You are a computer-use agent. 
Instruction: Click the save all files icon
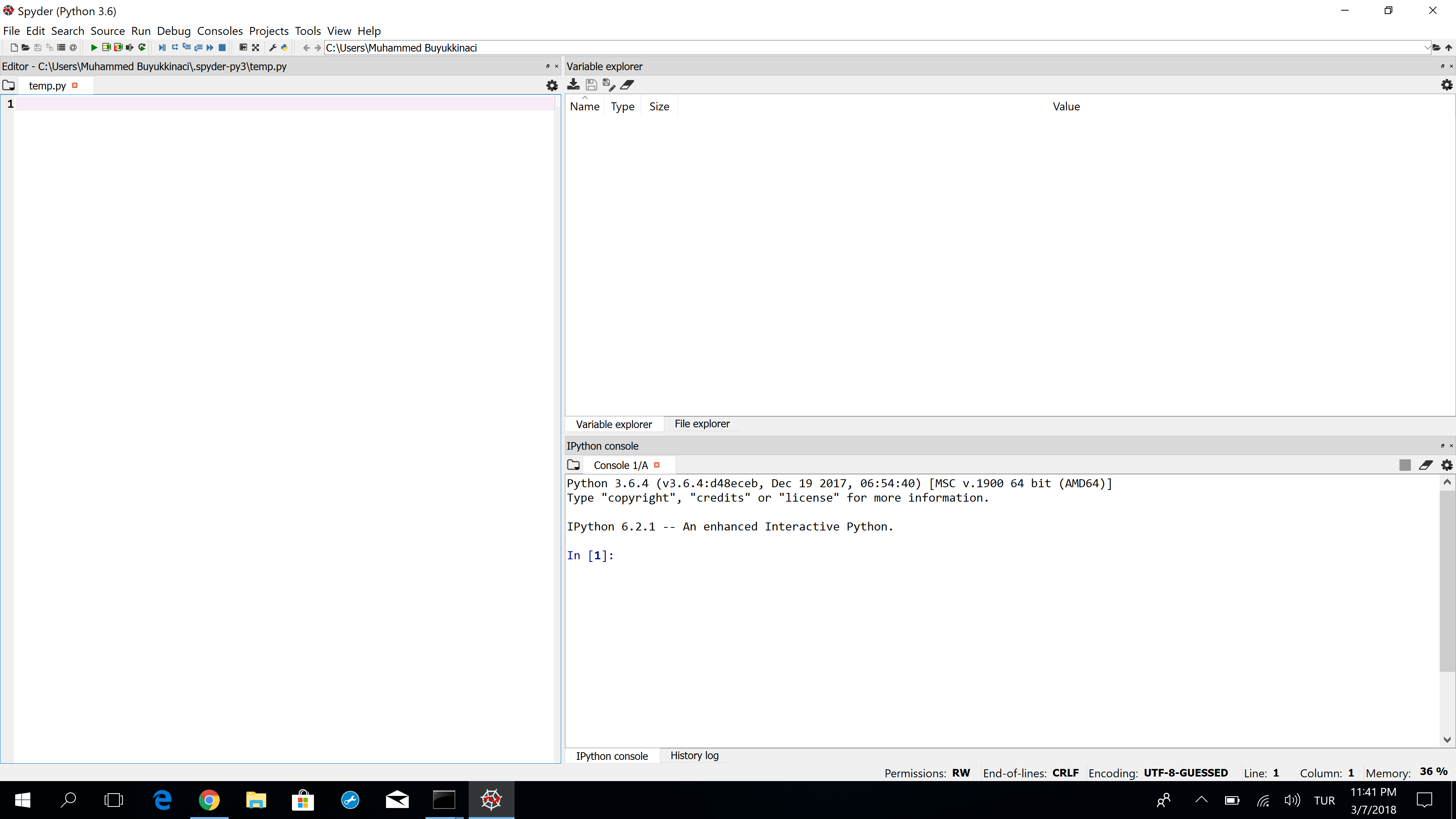coord(50,48)
